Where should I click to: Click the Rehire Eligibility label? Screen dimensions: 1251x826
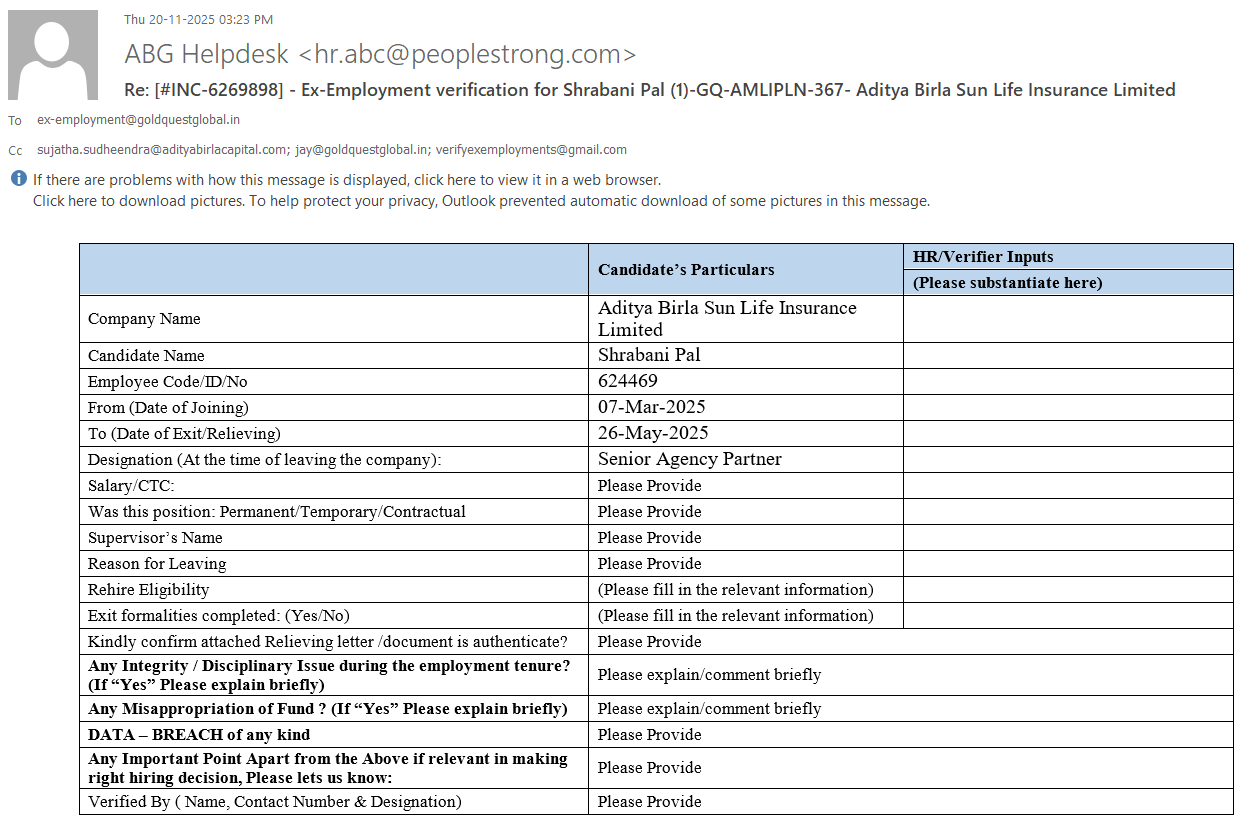[x=149, y=590]
